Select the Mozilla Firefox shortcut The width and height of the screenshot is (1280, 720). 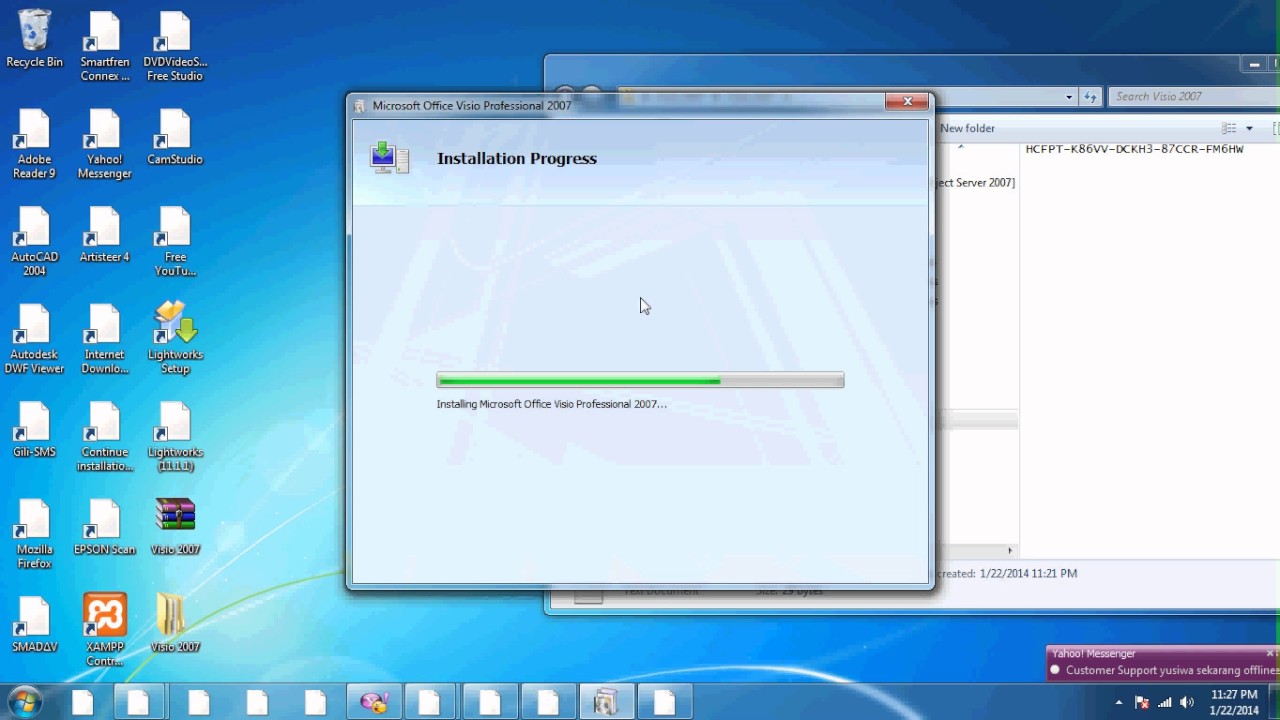pos(34,534)
